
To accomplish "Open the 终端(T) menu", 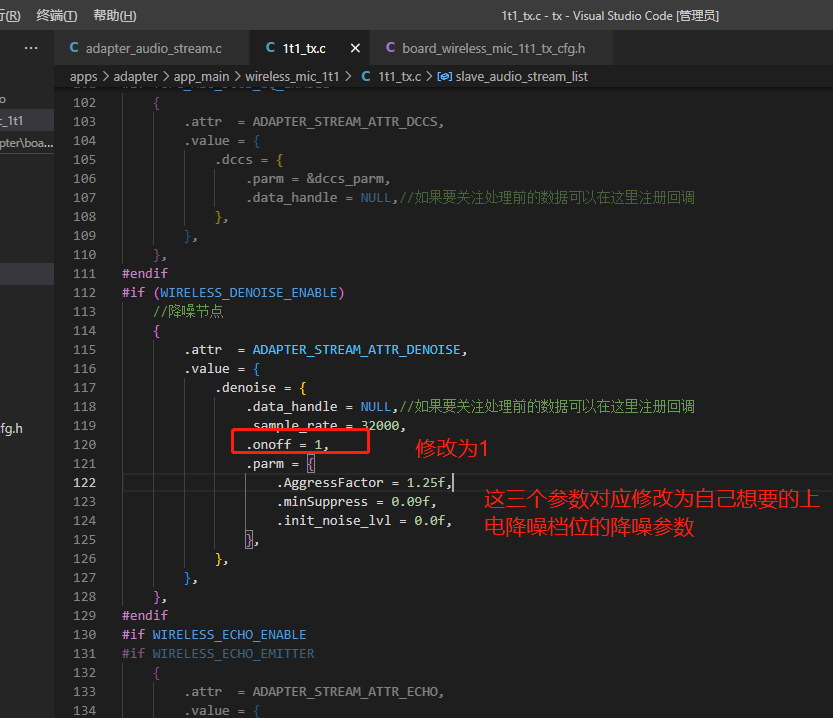I will (x=57, y=15).
